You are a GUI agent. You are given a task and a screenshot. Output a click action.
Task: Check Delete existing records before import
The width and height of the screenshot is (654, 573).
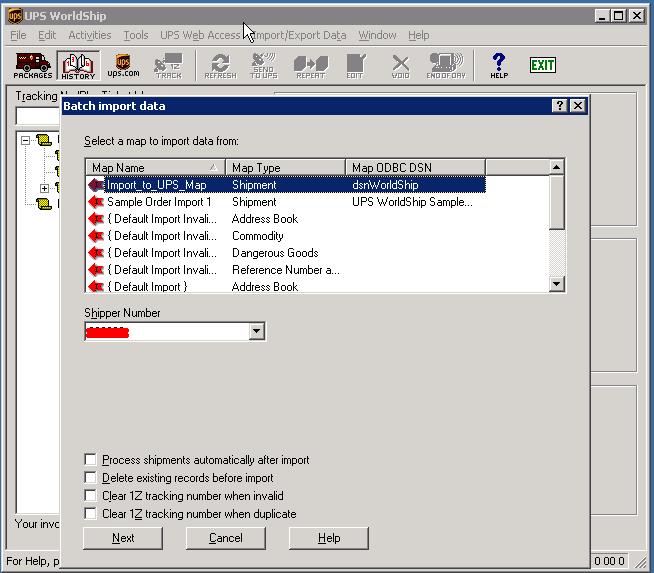coord(92,478)
